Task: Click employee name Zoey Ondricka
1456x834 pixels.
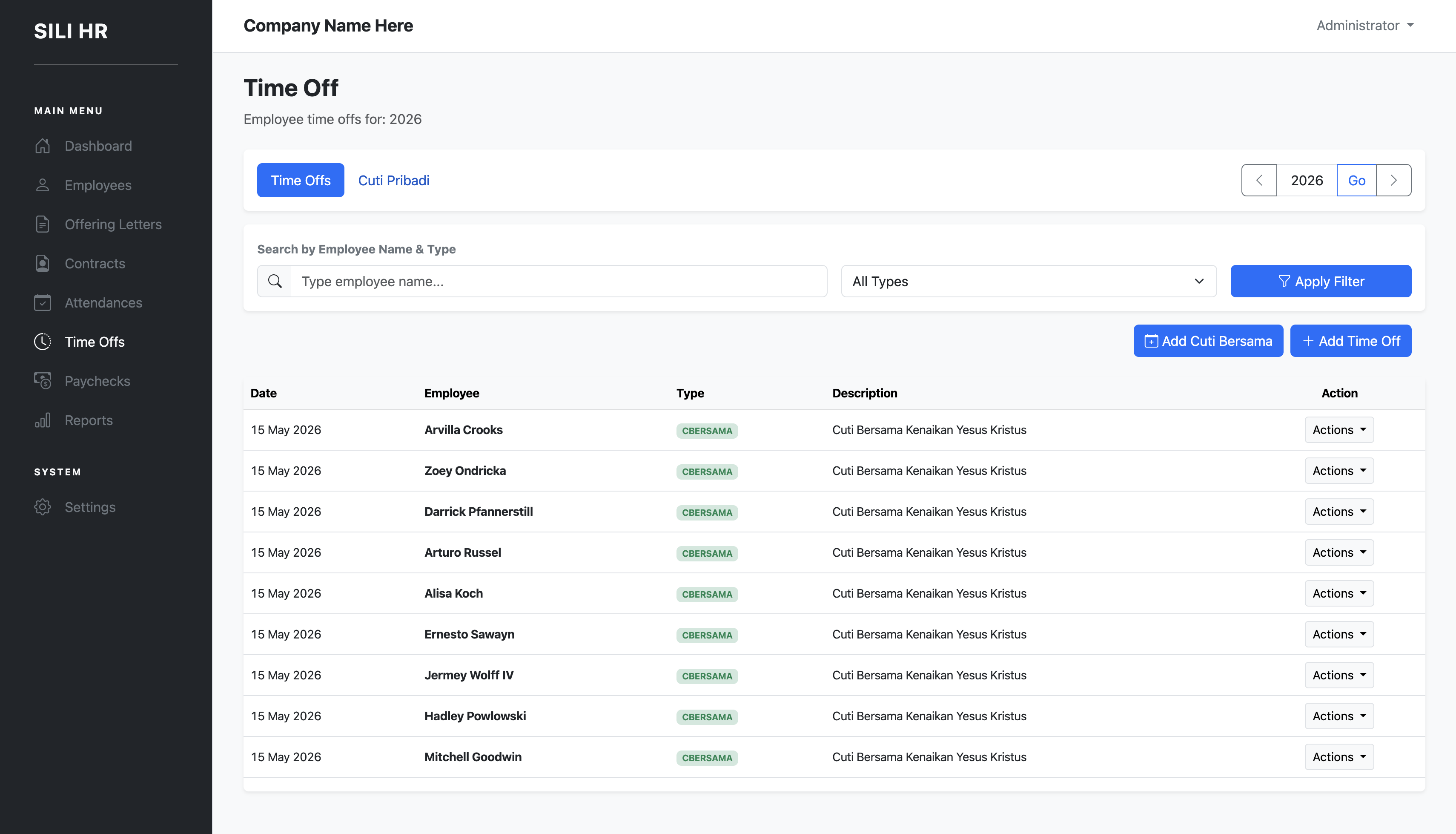Action: [x=465, y=470]
